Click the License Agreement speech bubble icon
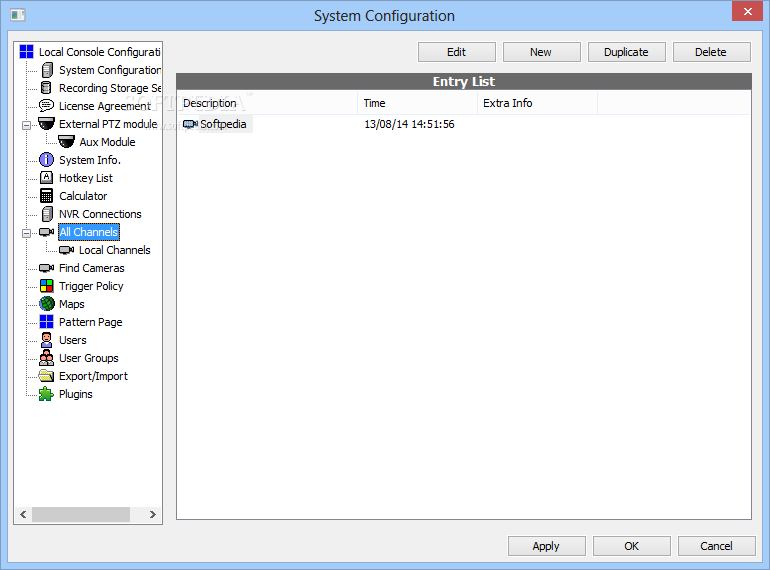Image resolution: width=770 pixels, height=570 pixels. tap(46, 106)
